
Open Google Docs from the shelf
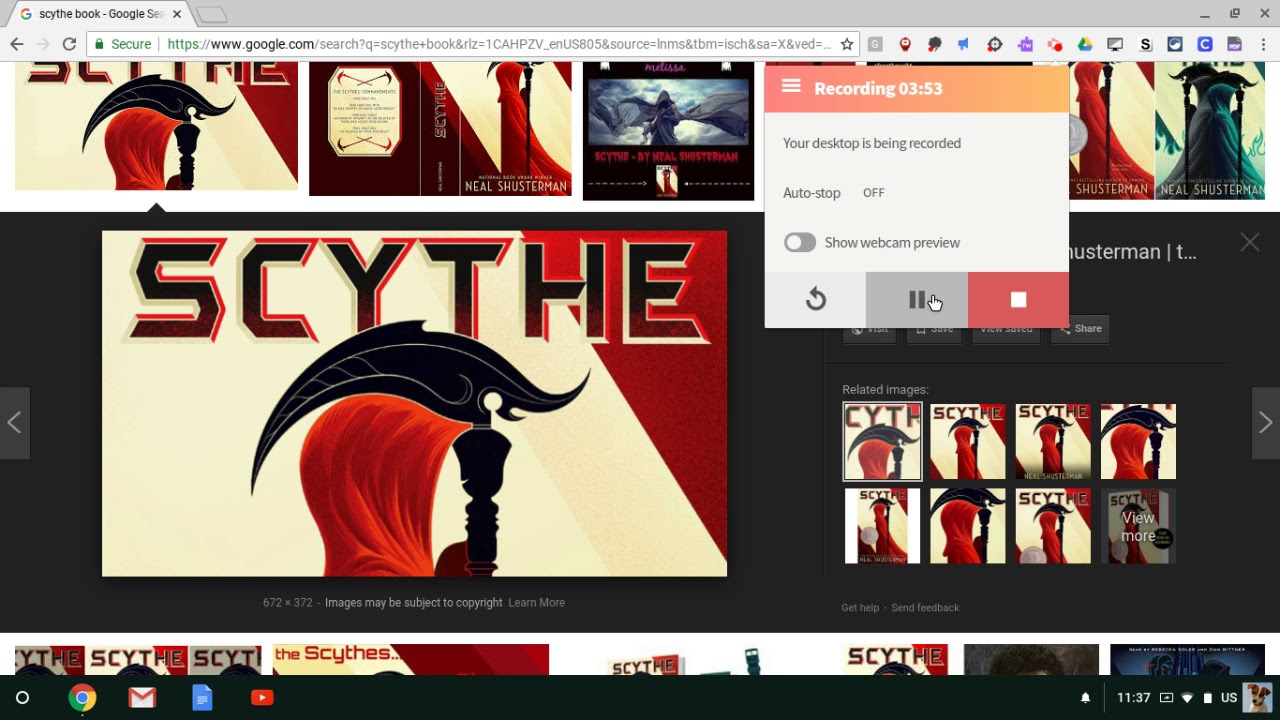click(202, 697)
